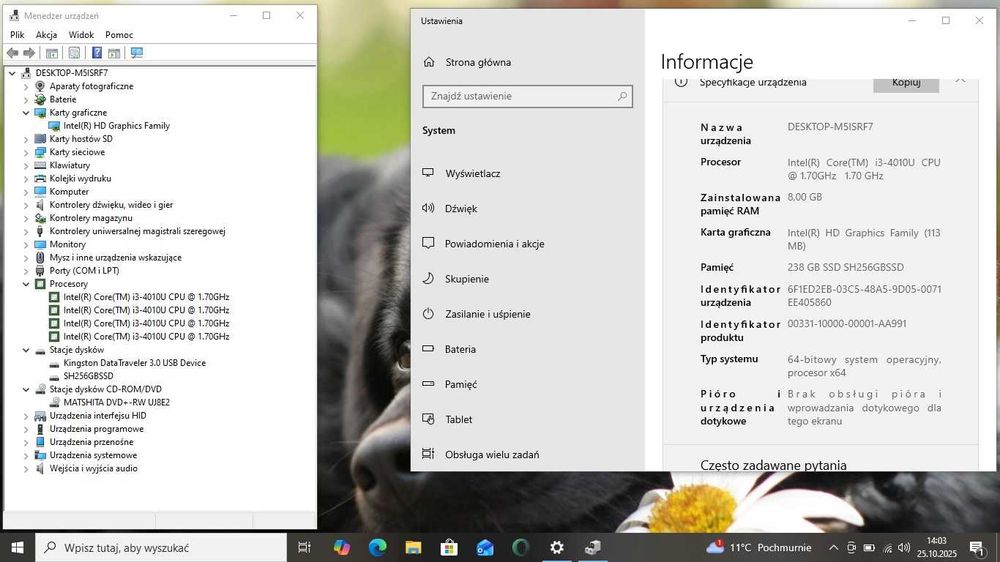
Task: Open the Windows Start menu
Action: 17,547
